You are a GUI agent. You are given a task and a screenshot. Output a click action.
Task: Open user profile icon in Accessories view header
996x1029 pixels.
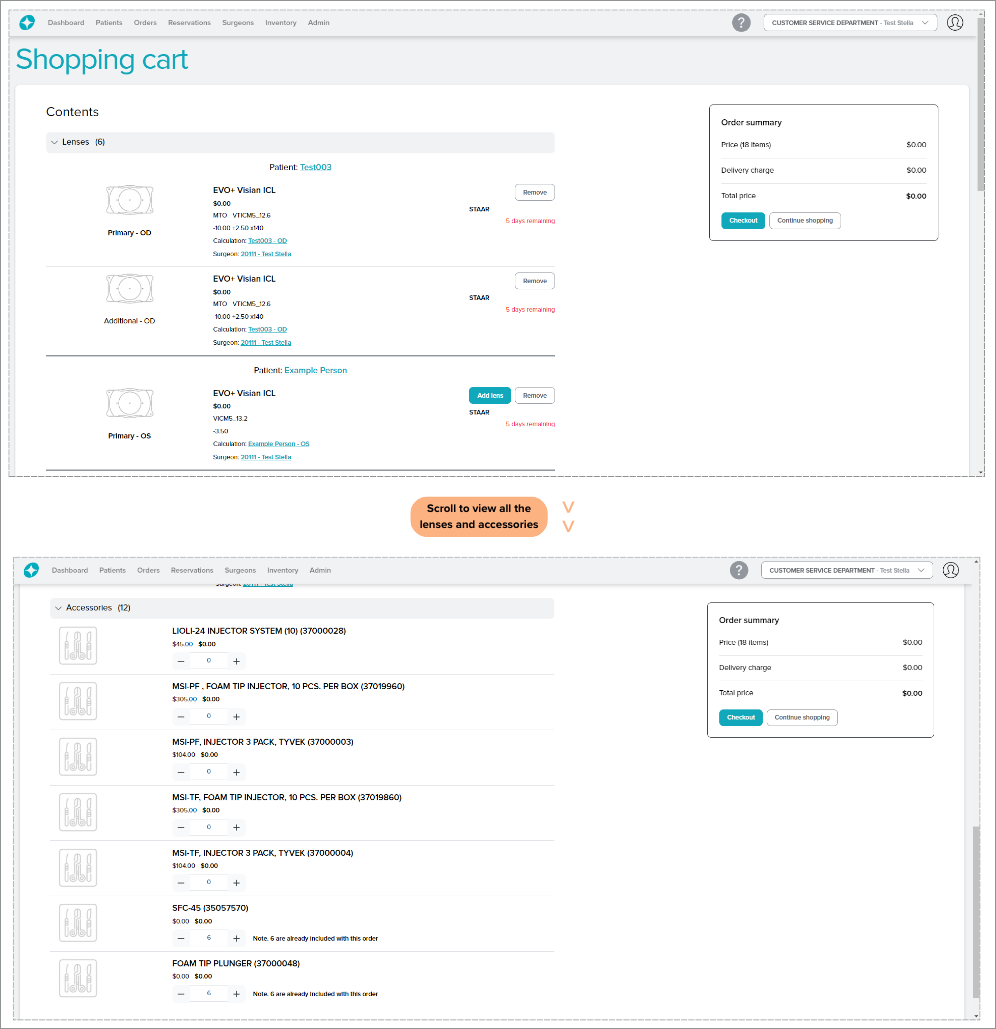coord(950,570)
